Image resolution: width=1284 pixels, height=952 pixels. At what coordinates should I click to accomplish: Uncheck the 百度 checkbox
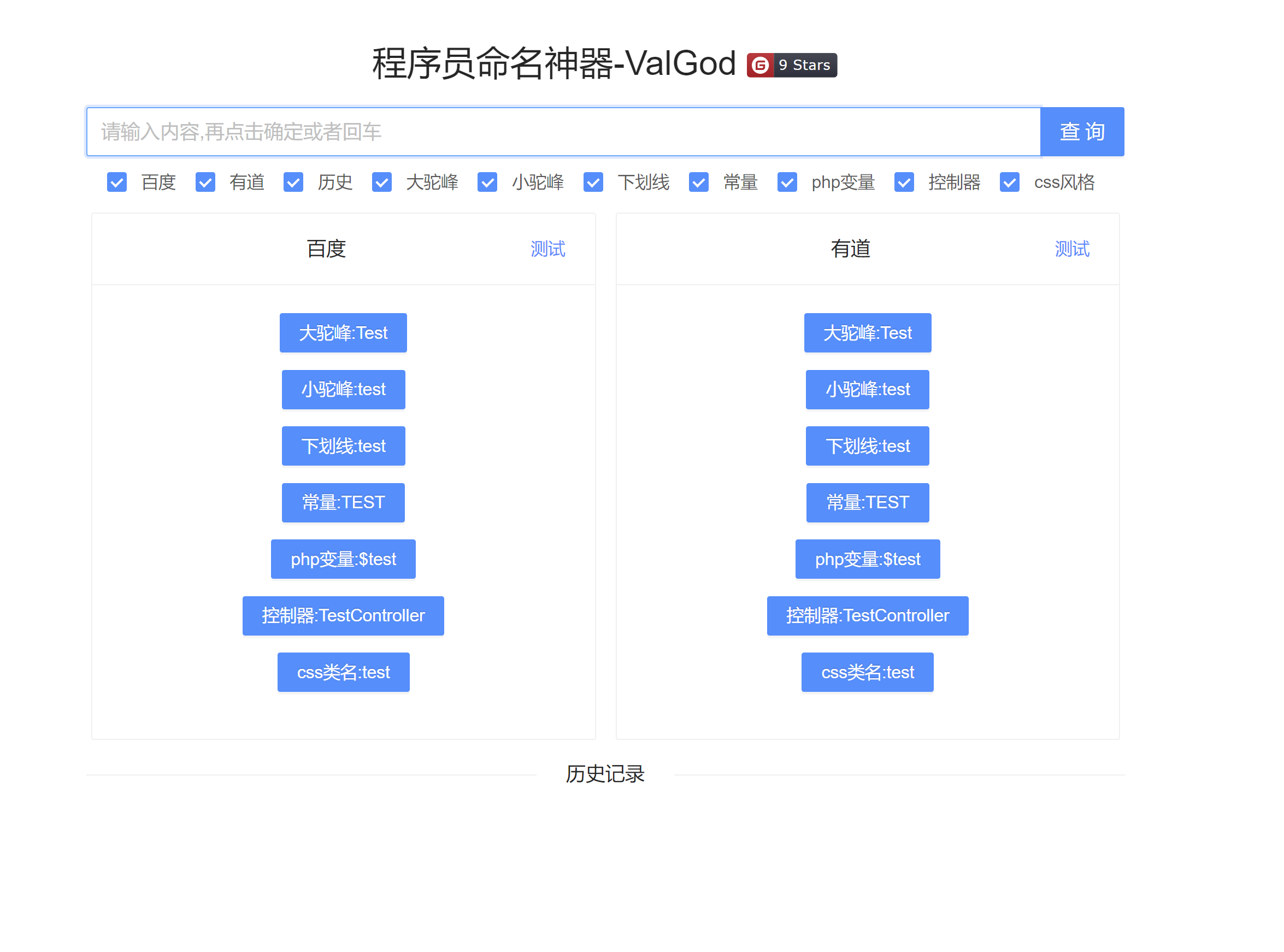[x=117, y=182]
